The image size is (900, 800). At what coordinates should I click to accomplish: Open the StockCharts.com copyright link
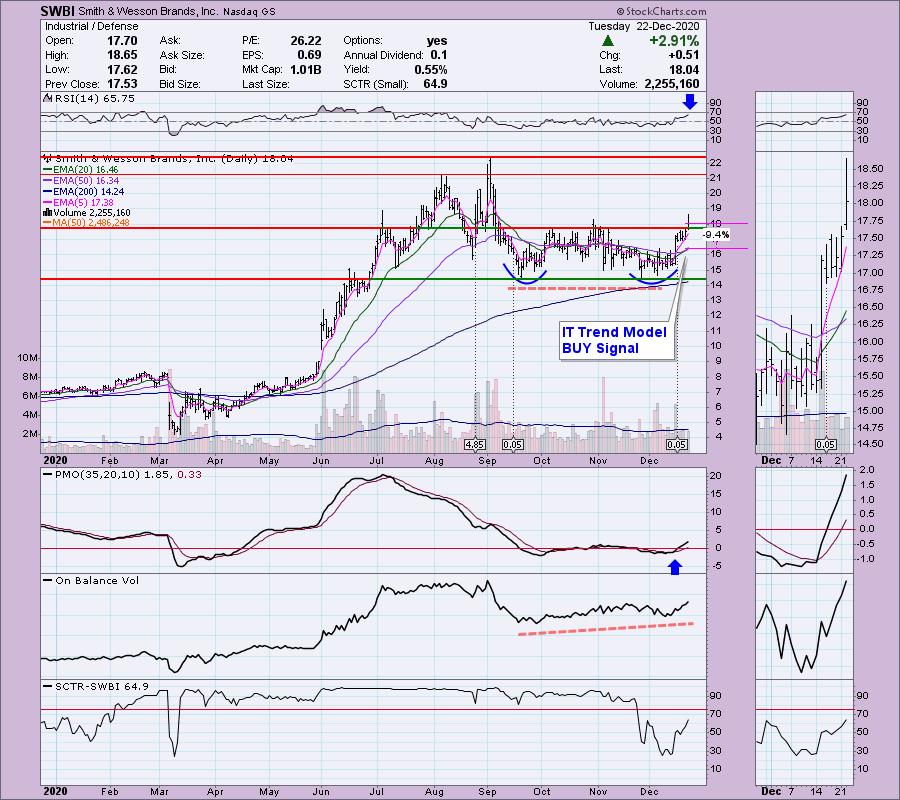coord(661,11)
